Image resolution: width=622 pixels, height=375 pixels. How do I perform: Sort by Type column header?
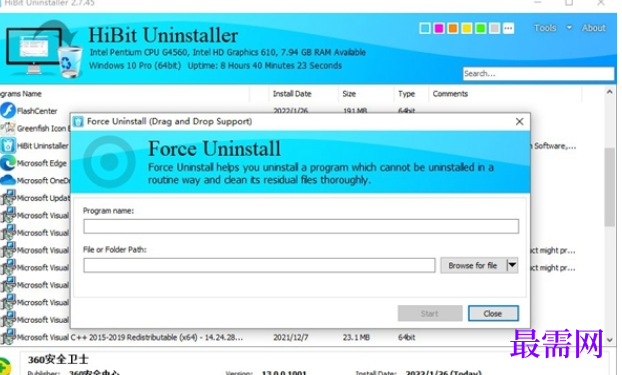pos(407,94)
